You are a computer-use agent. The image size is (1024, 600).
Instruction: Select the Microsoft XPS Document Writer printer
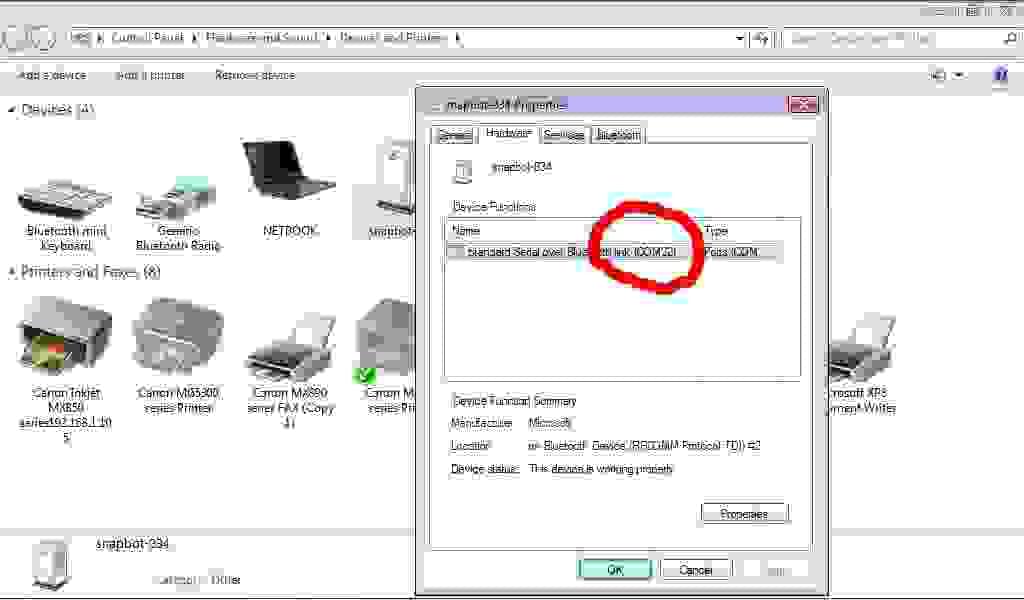pos(862,364)
